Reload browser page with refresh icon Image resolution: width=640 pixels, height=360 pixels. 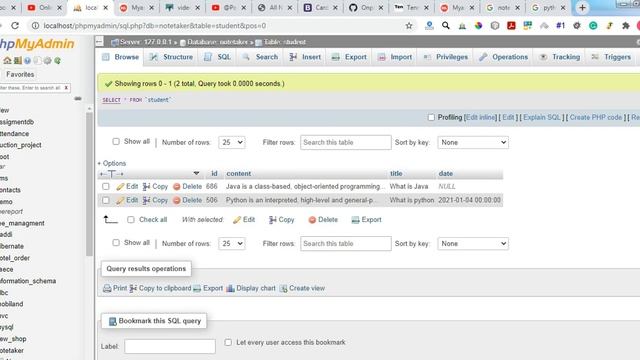[15, 26]
